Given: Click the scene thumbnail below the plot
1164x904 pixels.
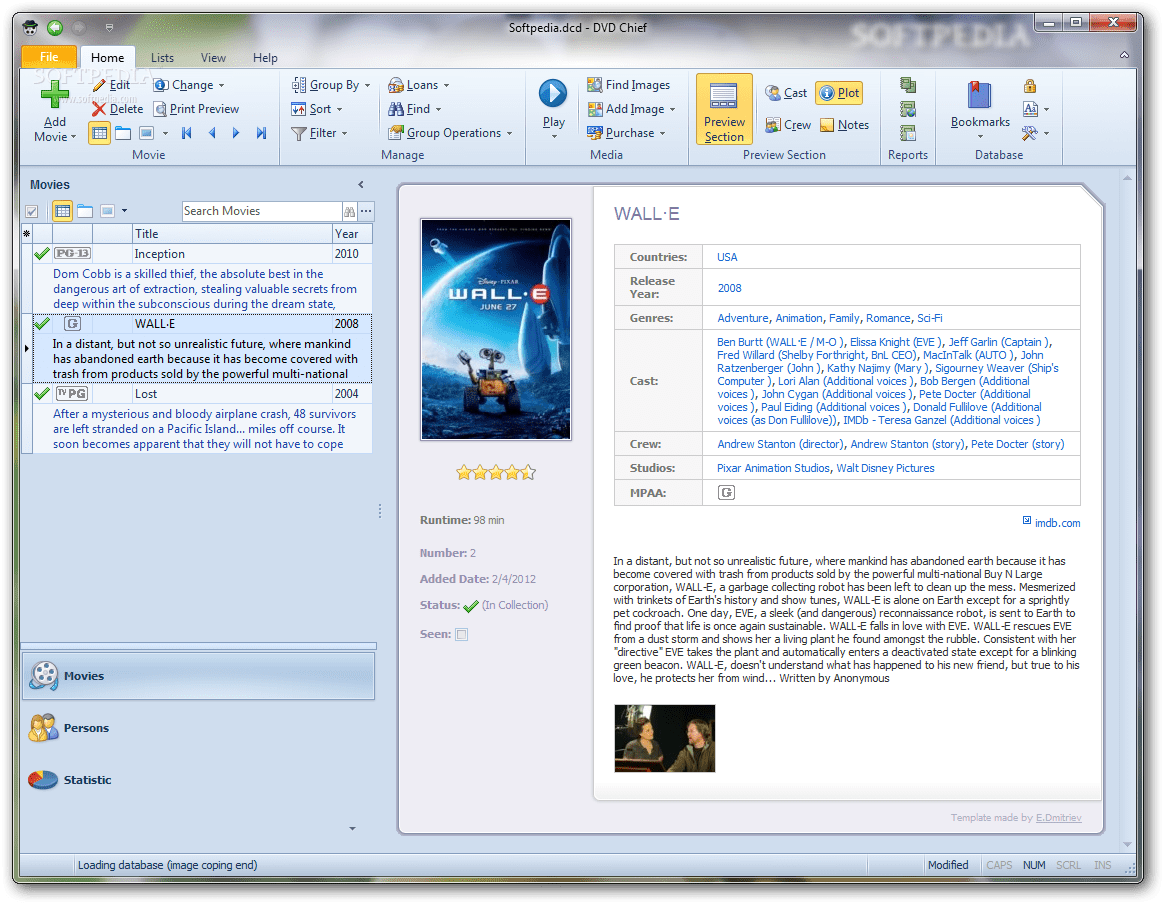Looking at the screenshot, I should [x=664, y=738].
